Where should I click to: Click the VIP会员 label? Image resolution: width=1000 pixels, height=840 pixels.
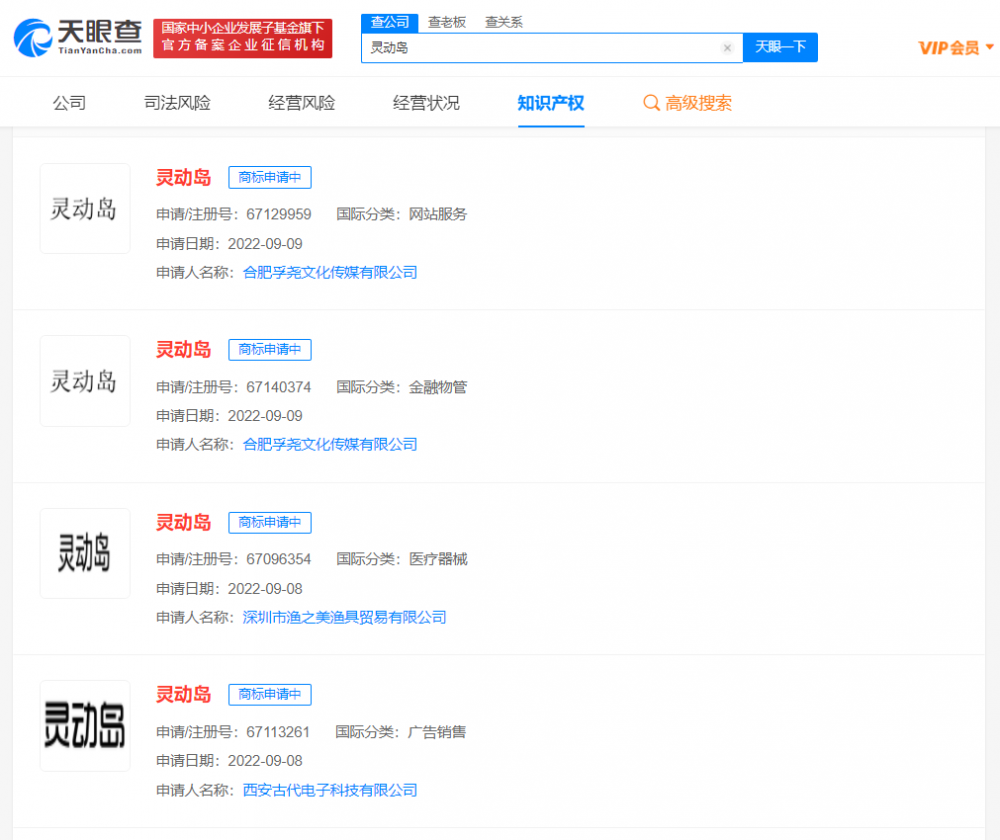tap(949, 48)
